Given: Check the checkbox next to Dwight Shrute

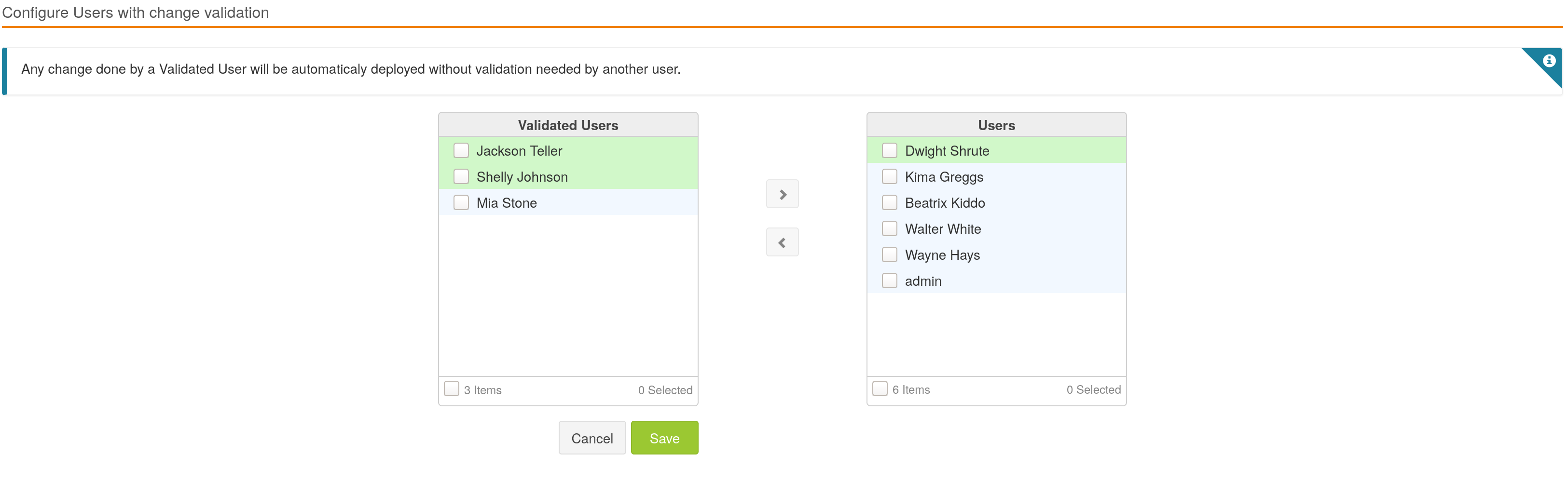Looking at the screenshot, I should coord(889,150).
